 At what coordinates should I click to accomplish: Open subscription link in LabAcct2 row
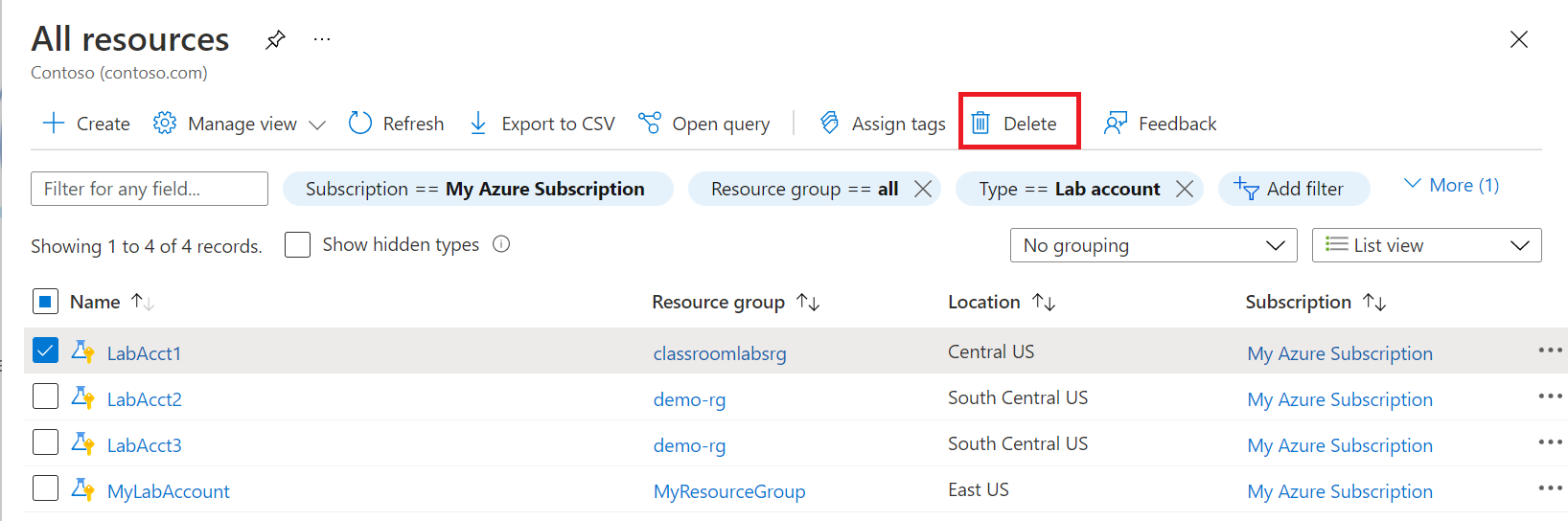click(1340, 399)
